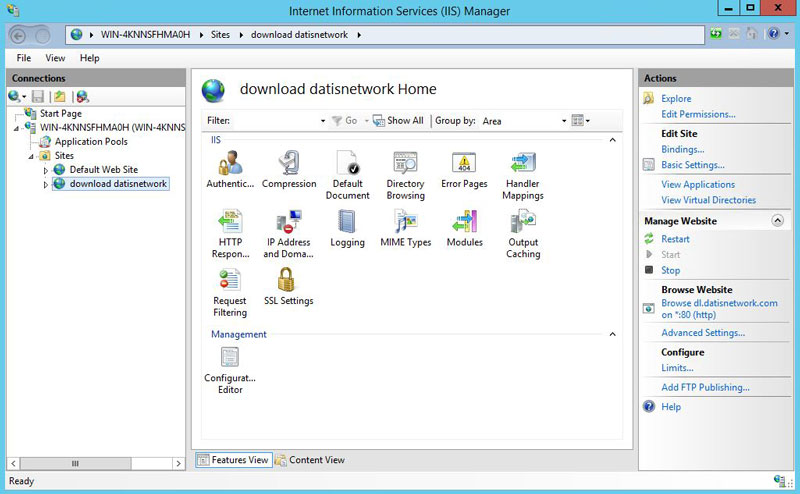Open SSL Settings feature
The height and width of the screenshot is (494, 800).
click(289, 287)
